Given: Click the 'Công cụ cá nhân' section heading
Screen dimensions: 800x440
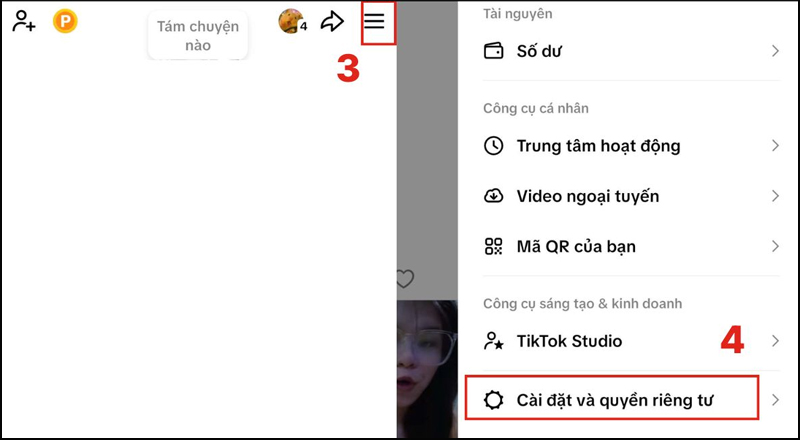Looking at the screenshot, I should [x=536, y=108].
